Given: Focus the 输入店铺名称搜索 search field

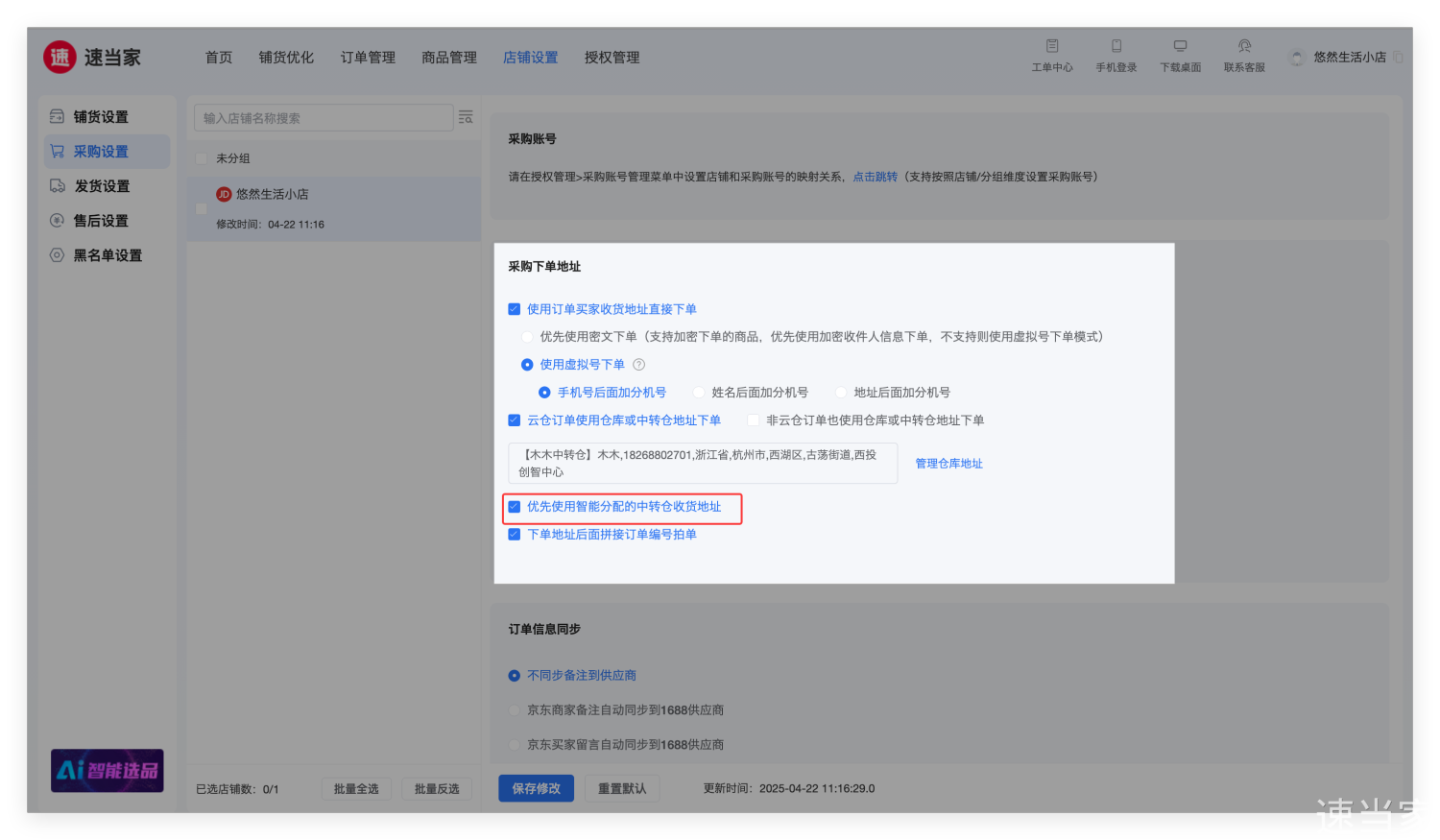Looking at the screenshot, I should [324, 118].
